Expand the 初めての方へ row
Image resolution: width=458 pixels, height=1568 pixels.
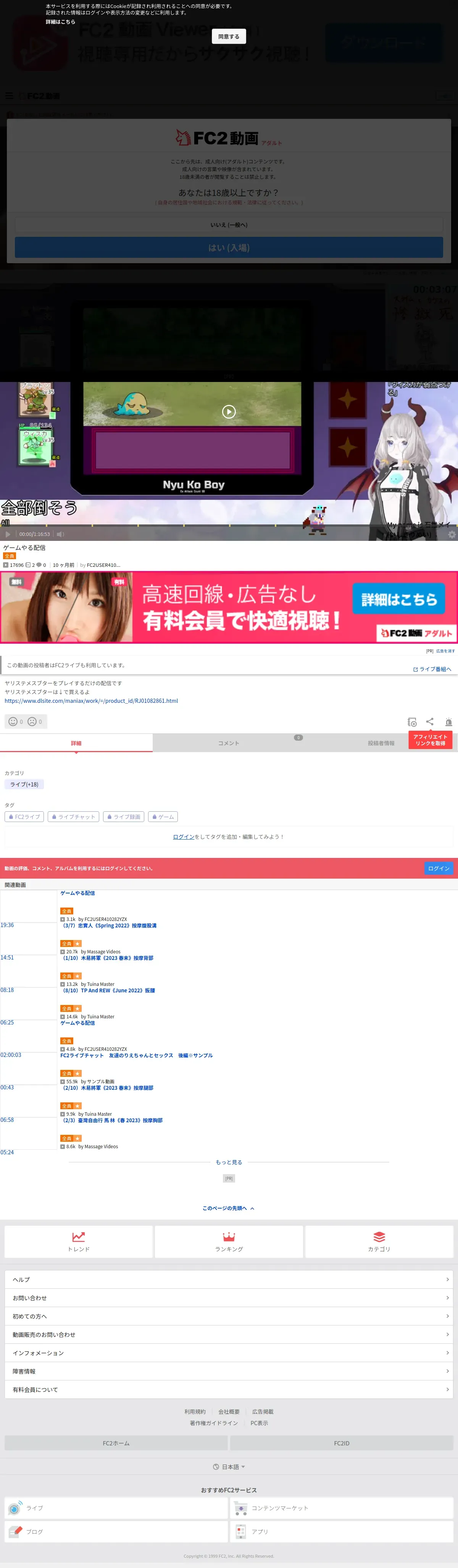(x=229, y=1316)
